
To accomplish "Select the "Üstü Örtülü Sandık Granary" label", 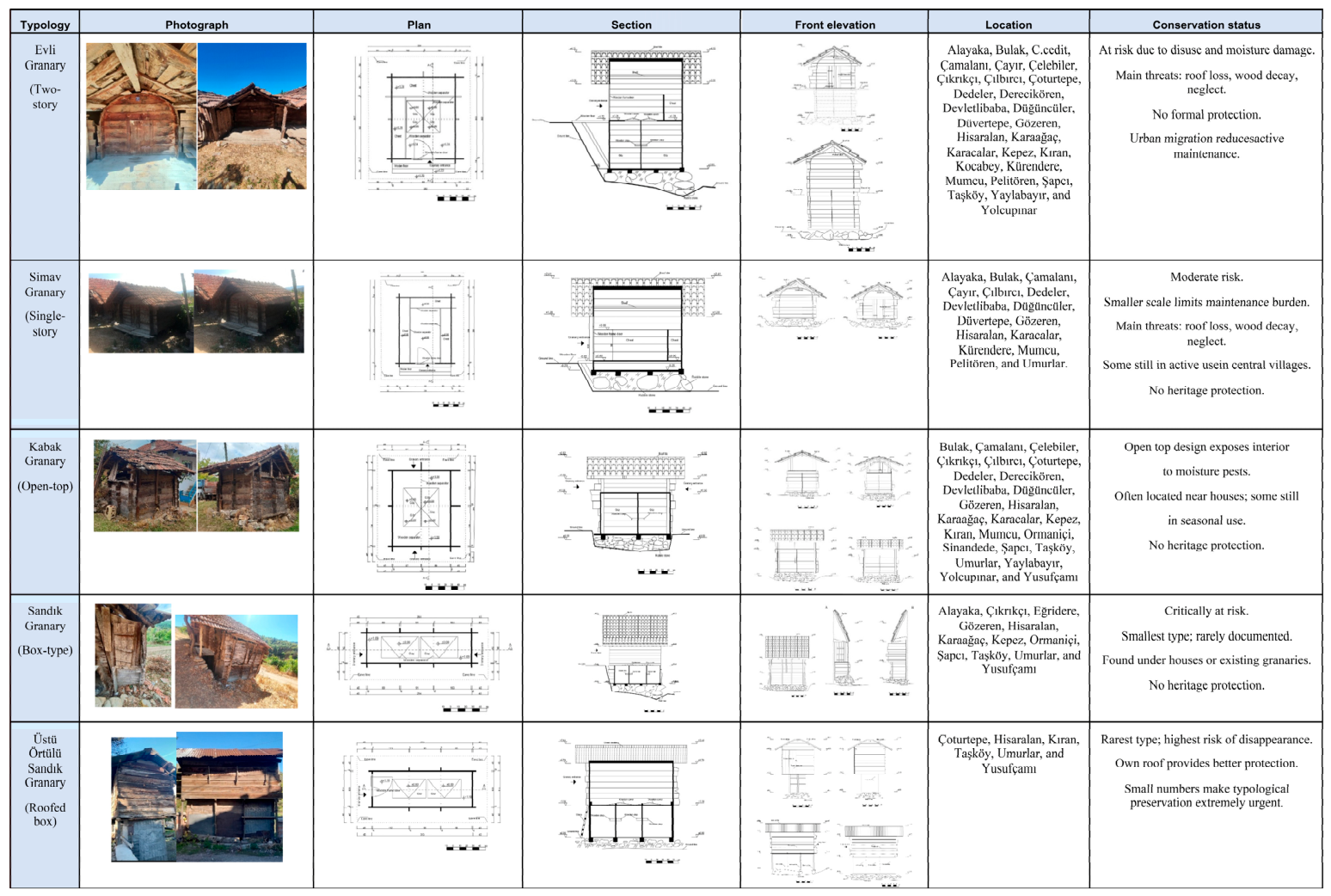I will pyautogui.click(x=45, y=761).
